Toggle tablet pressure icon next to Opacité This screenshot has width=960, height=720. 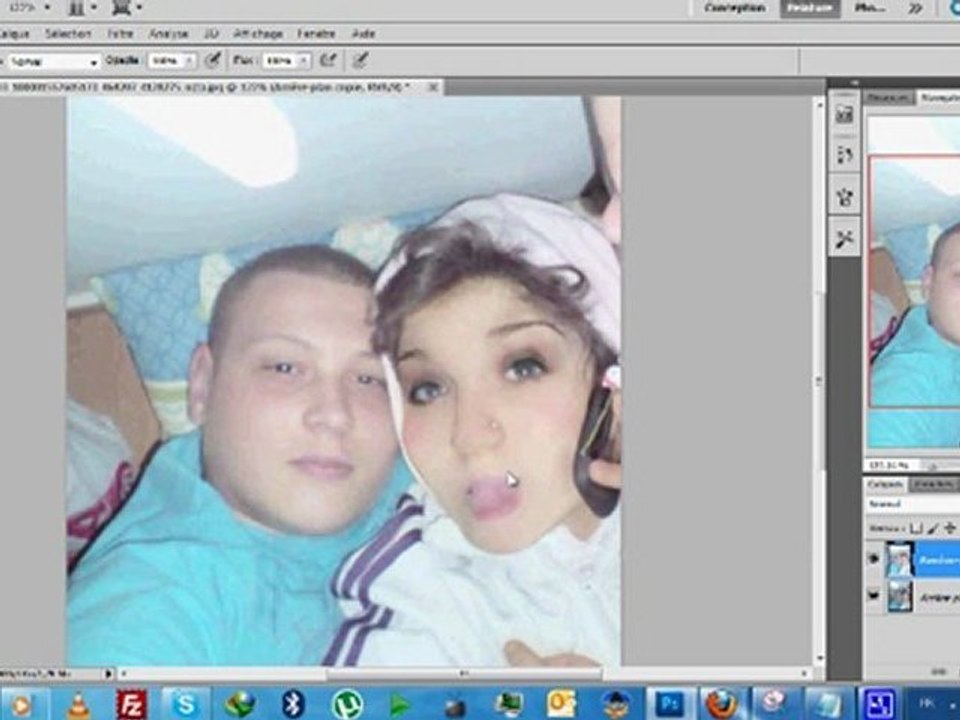pos(213,61)
